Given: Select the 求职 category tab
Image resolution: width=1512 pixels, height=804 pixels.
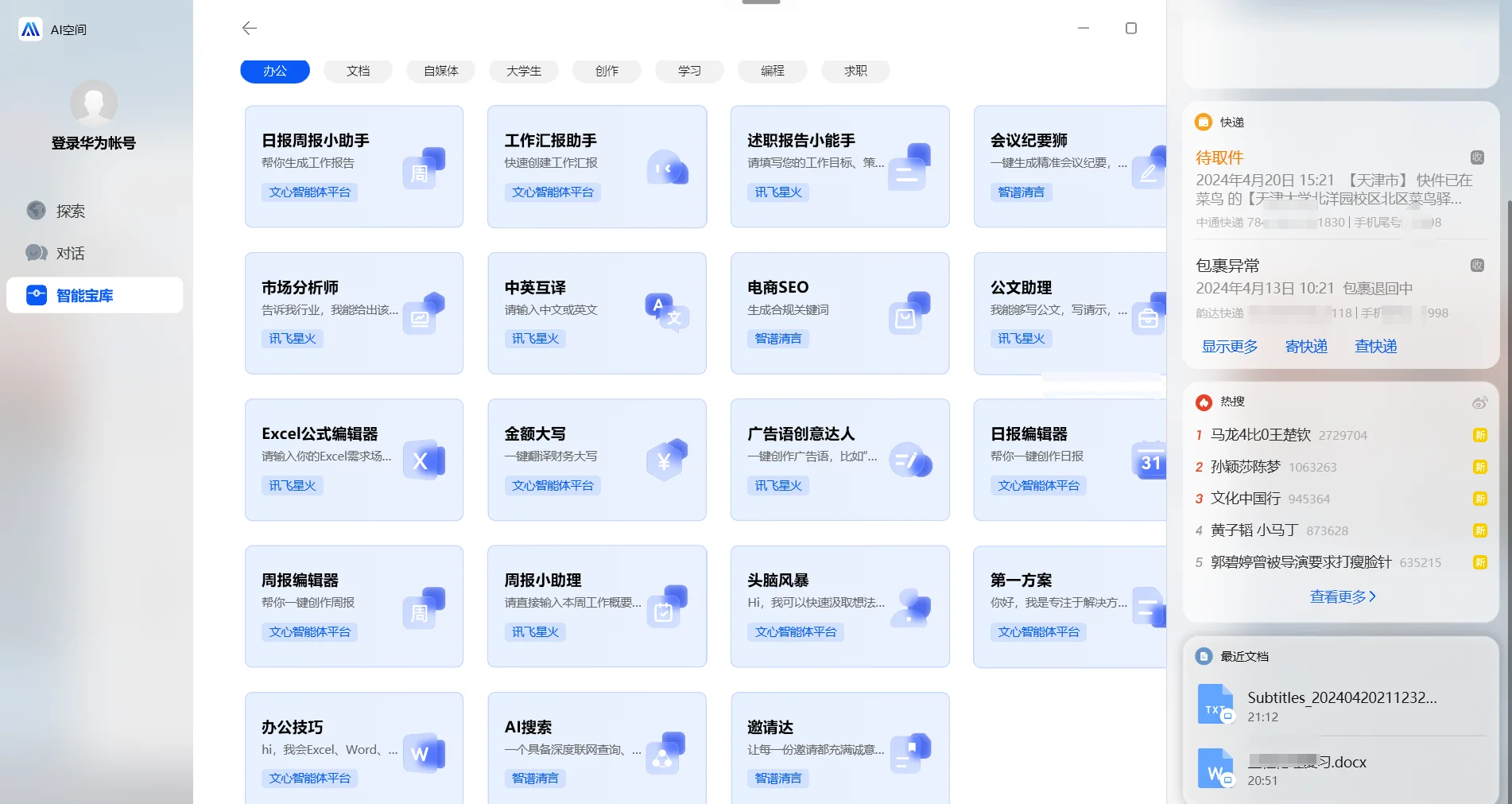Looking at the screenshot, I should pyautogui.click(x=855, y=71).
